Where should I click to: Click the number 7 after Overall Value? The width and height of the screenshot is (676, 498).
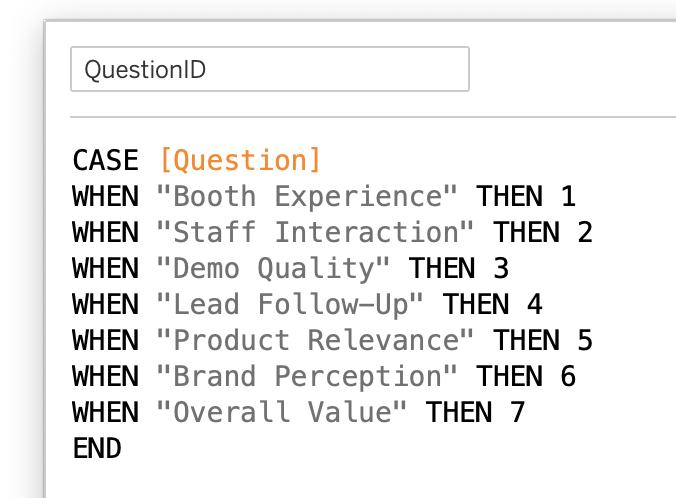click(x=518, y=412)
